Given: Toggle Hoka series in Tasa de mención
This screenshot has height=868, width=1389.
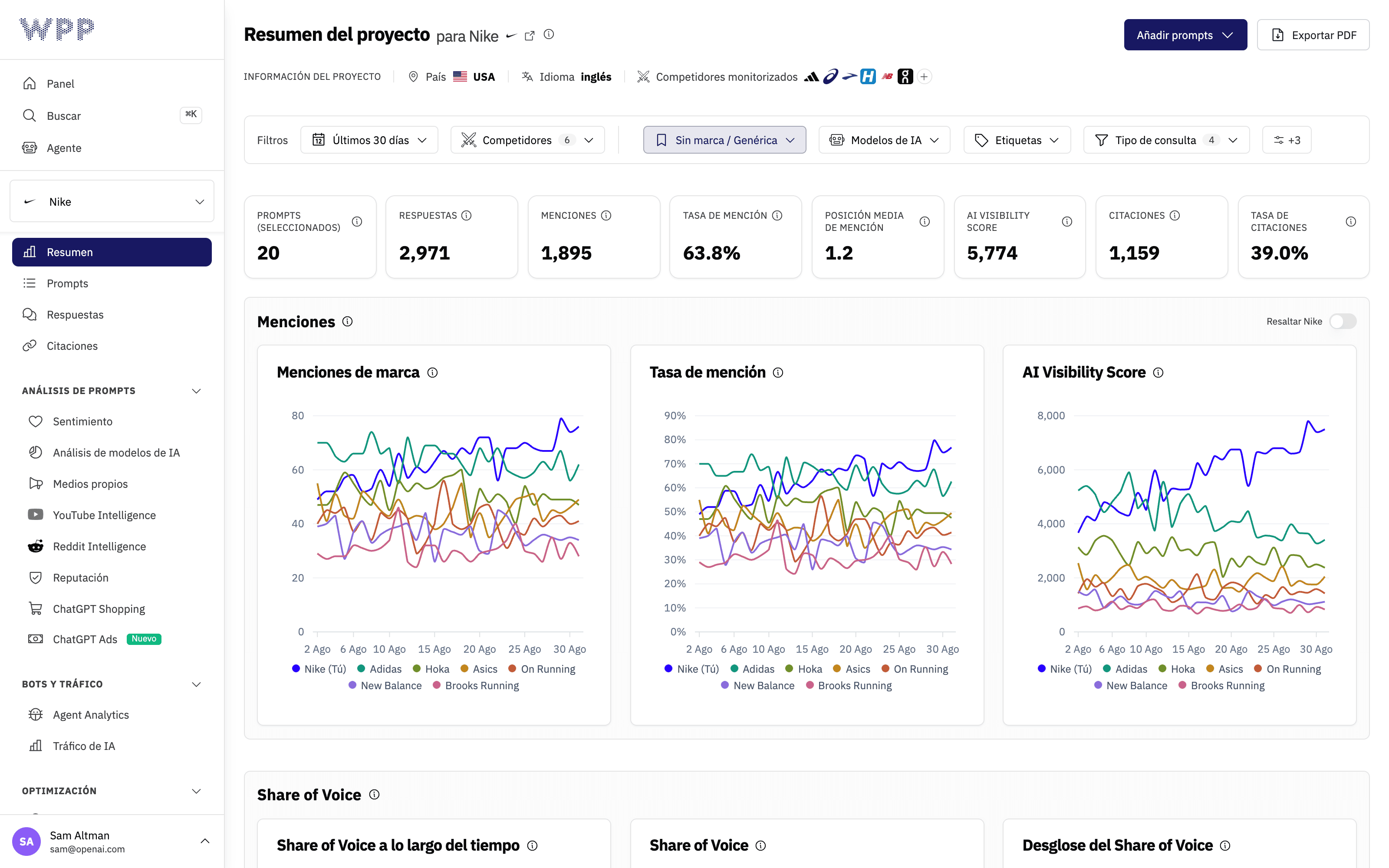Looking at the screenshot, I should point(803,669).
